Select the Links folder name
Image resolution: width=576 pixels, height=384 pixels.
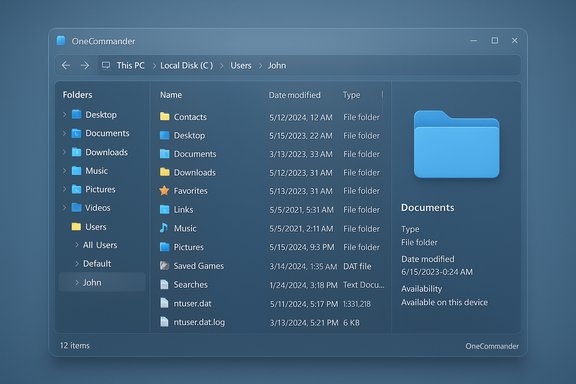(x=183, y=209)
